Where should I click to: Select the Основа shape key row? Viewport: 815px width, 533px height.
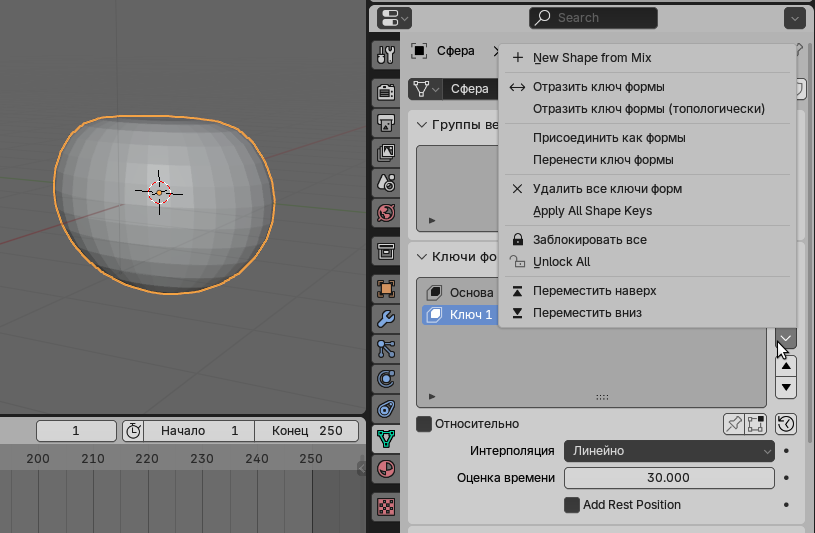point(460,293)
